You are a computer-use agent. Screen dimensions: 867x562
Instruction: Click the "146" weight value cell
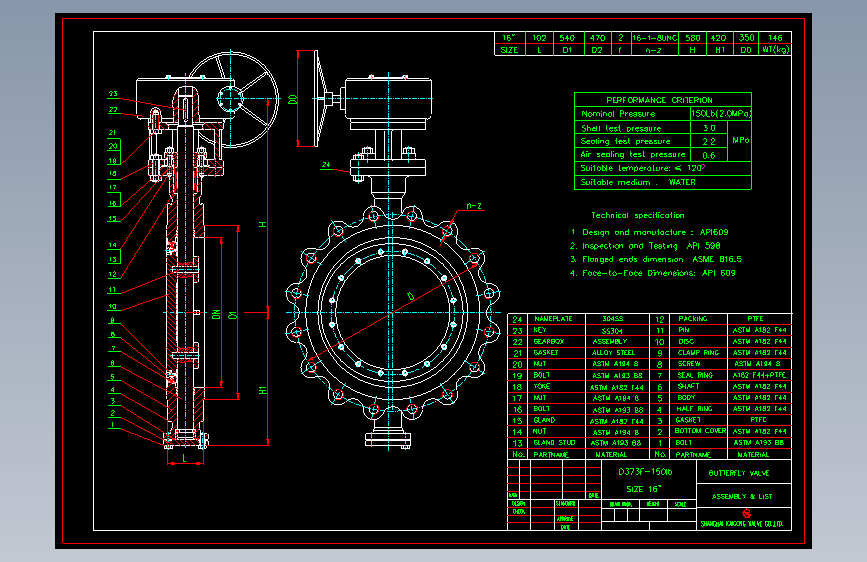(x=775, y=38)
